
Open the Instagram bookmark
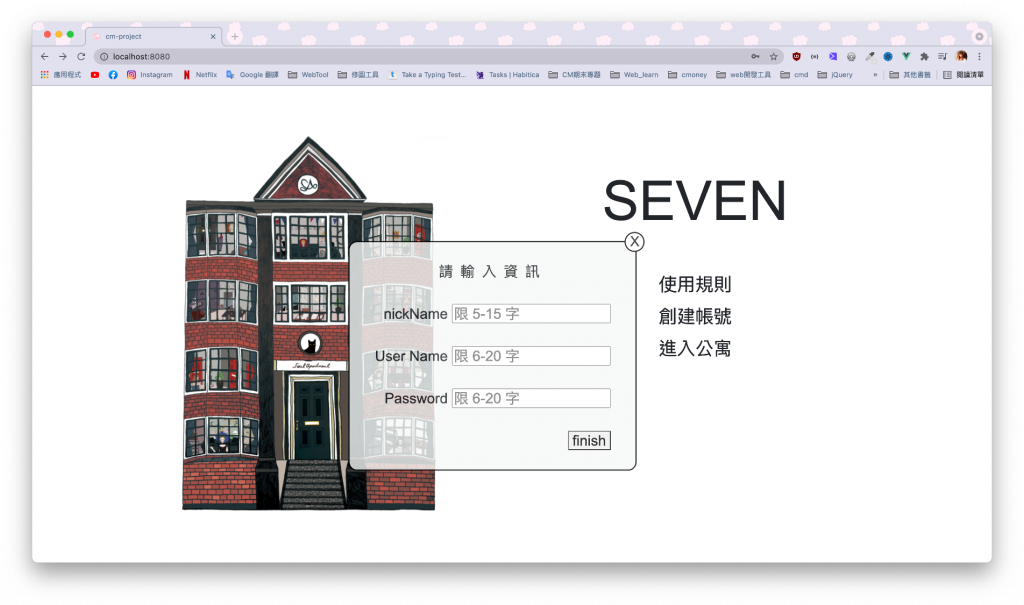pyautogui.click(x=150, y=75)
